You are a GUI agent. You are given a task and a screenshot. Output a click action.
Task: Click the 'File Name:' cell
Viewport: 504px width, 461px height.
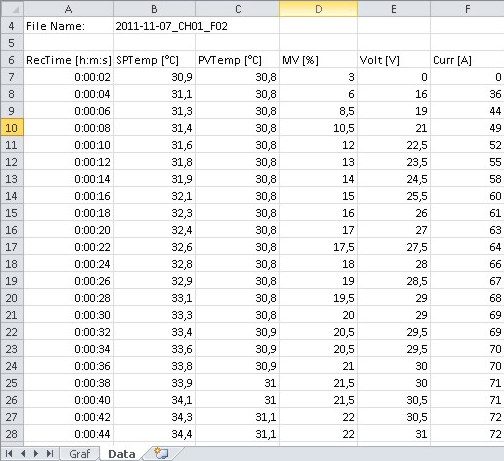click(x=68, y=26)
